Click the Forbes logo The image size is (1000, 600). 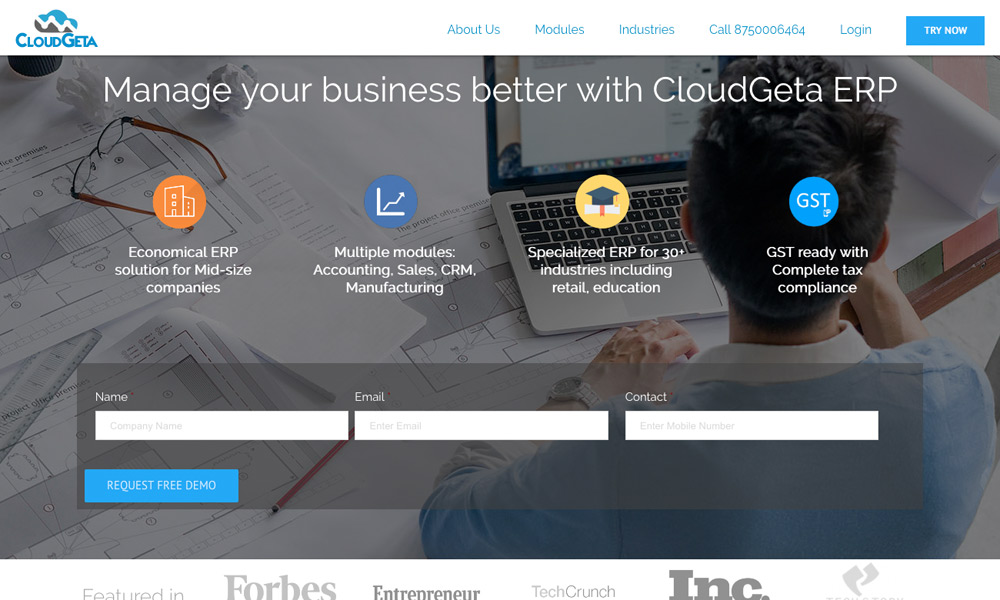[x=280, y=587]
